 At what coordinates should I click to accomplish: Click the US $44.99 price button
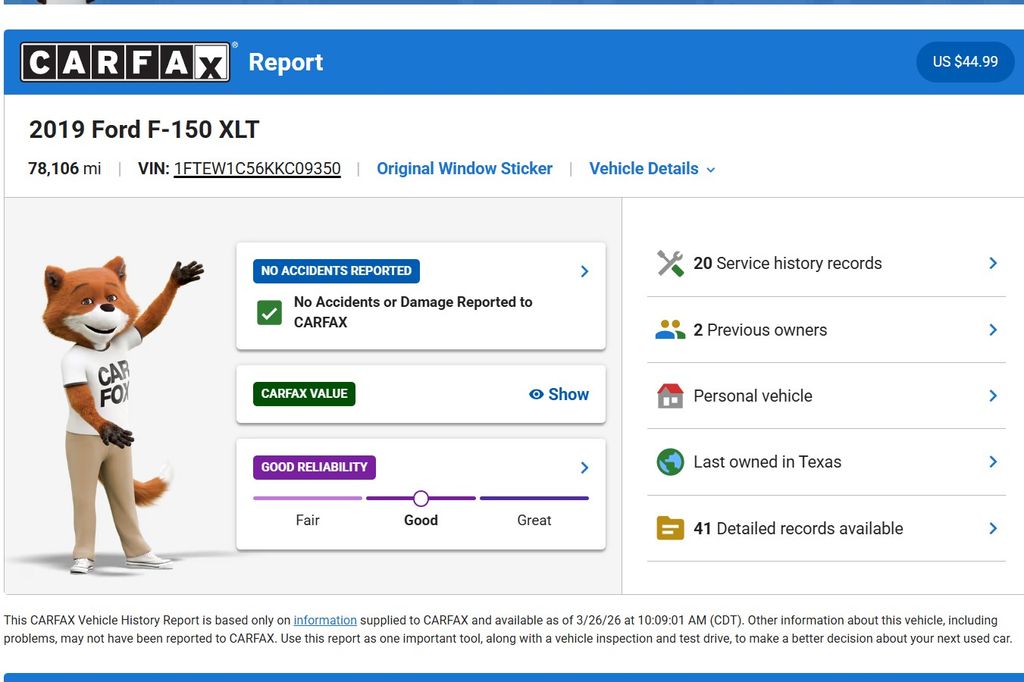pos(965,62)
